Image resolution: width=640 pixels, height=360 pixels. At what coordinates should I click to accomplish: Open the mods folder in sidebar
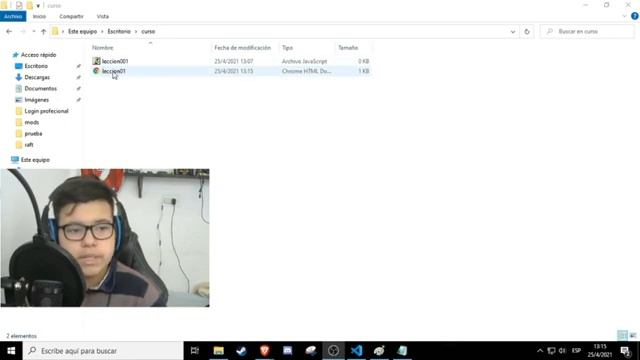tap(31, 122)
